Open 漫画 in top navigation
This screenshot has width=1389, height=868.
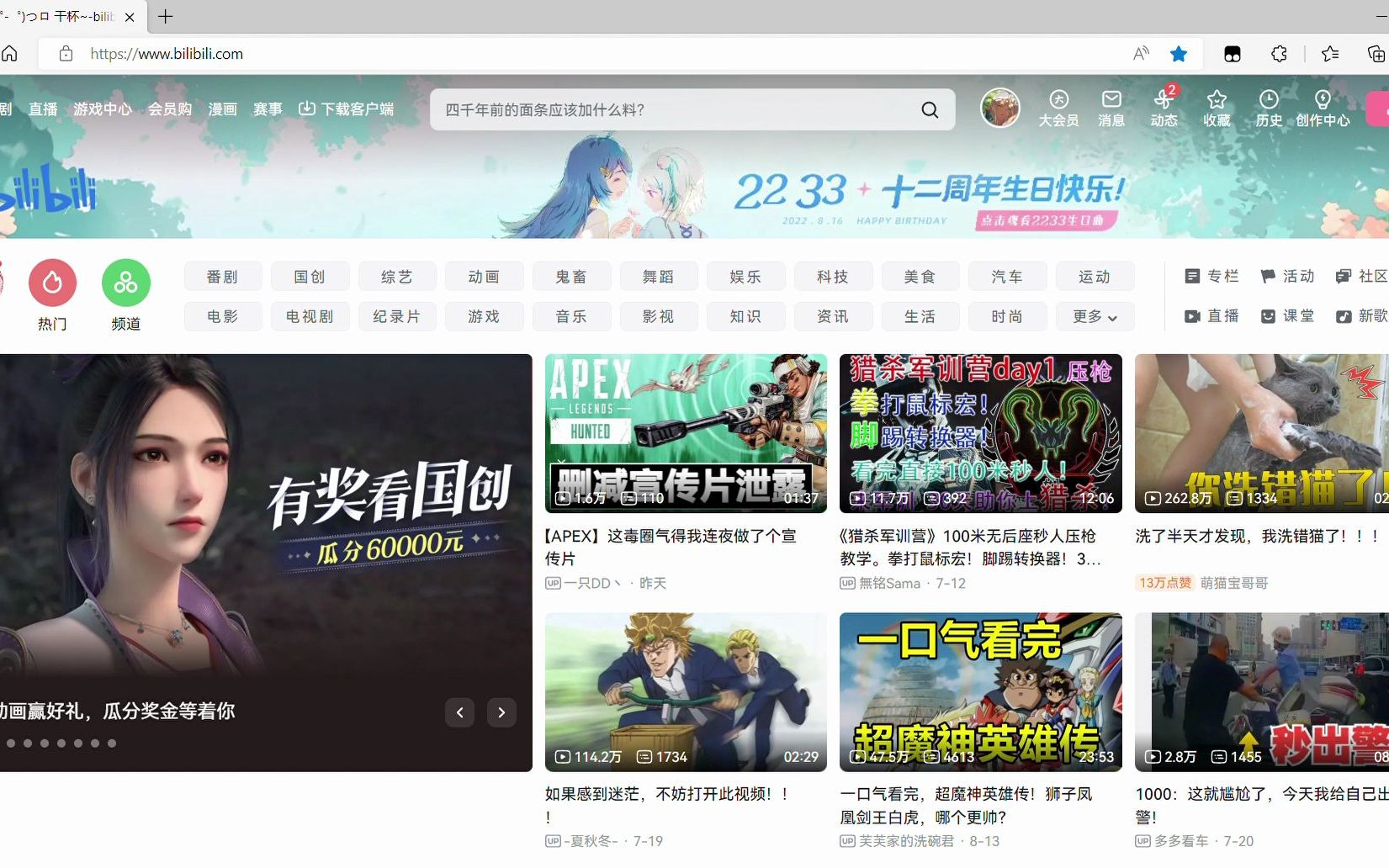(223, 109)
